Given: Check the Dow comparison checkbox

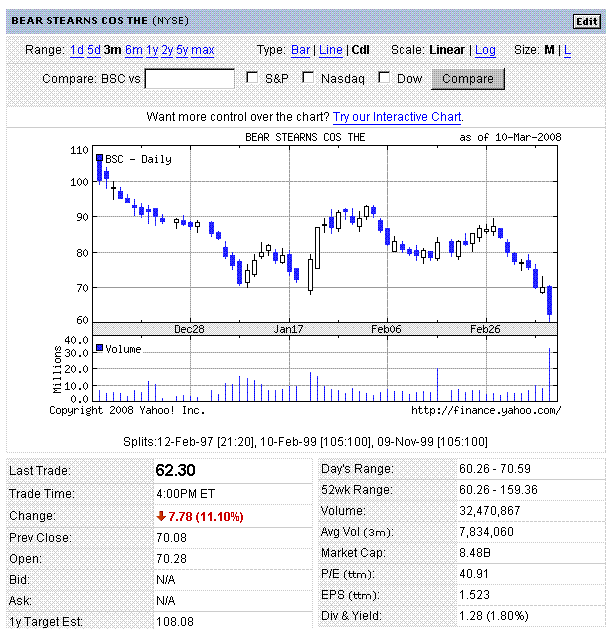Looking at the screenshot, I should (x=384, y=78).
